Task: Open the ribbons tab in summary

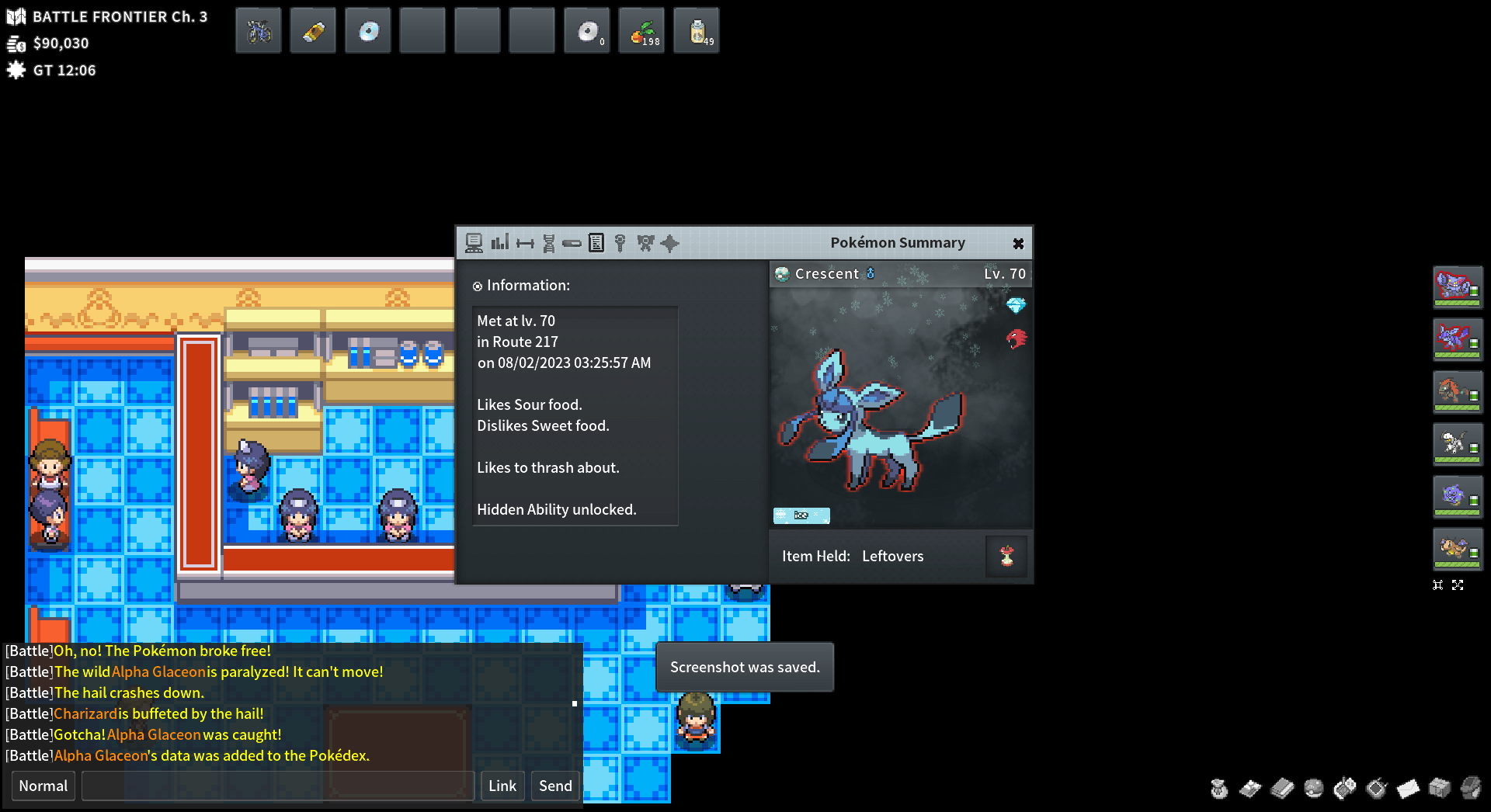Action: coord(645,244)
